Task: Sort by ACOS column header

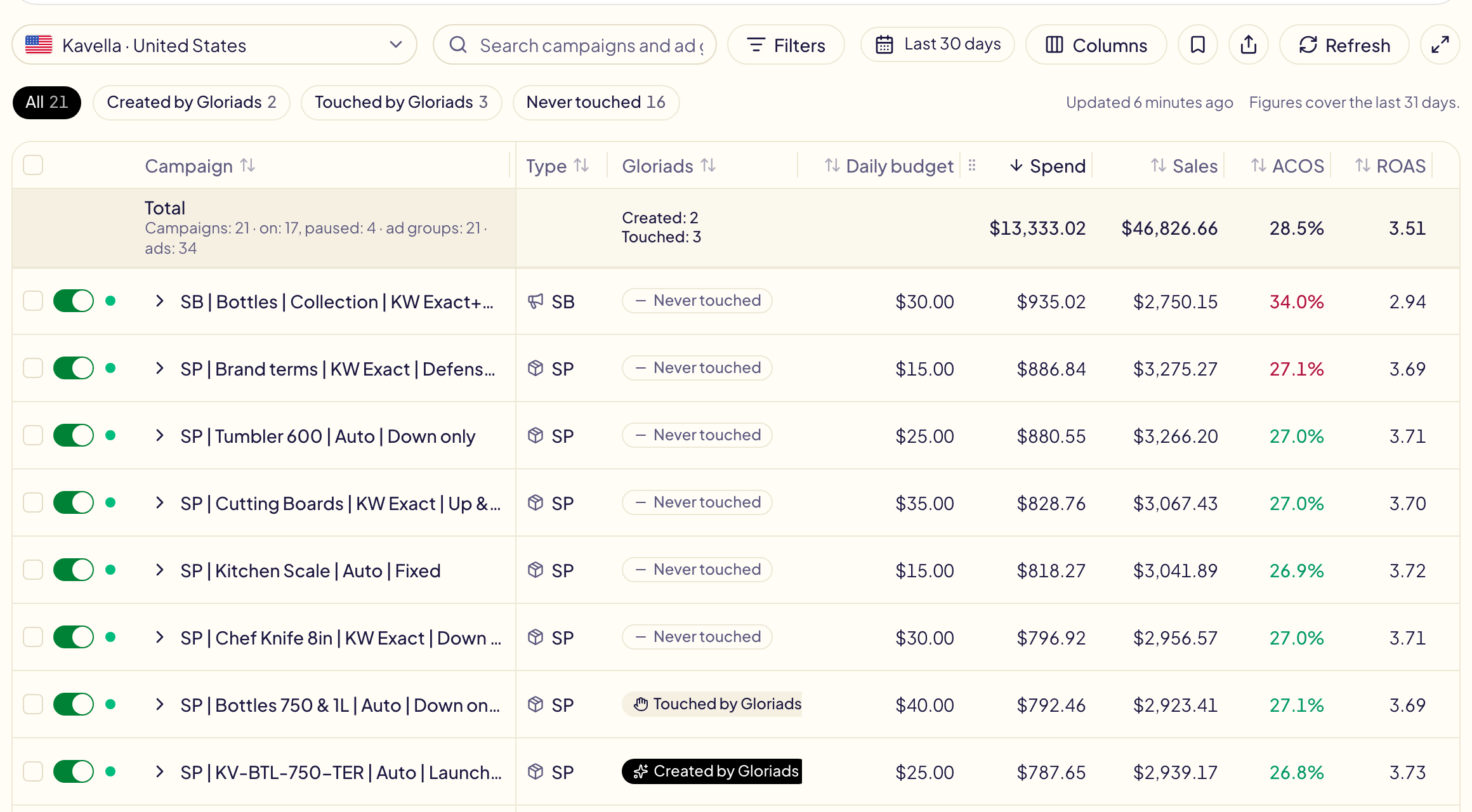Action: (1287, 166)
